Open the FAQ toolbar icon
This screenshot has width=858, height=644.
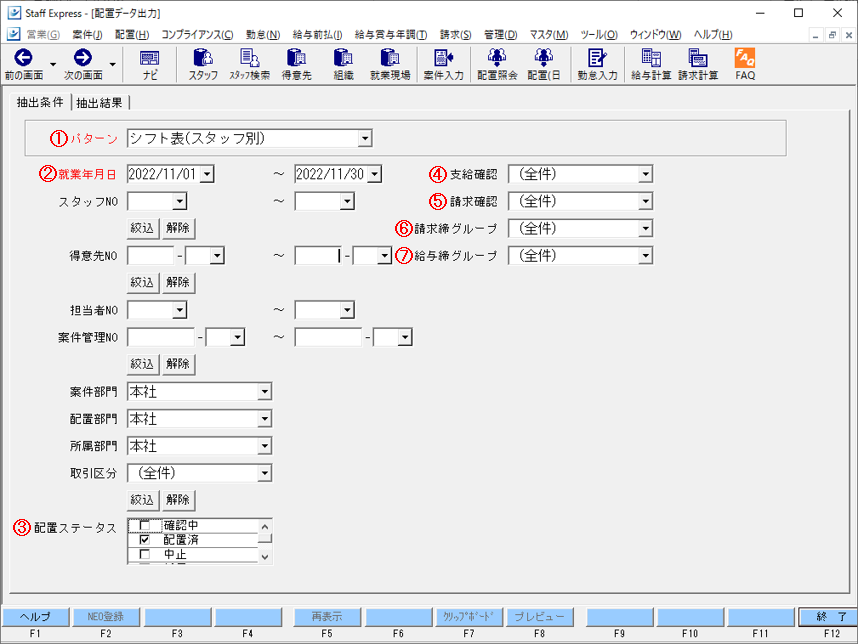pos(745,57)
